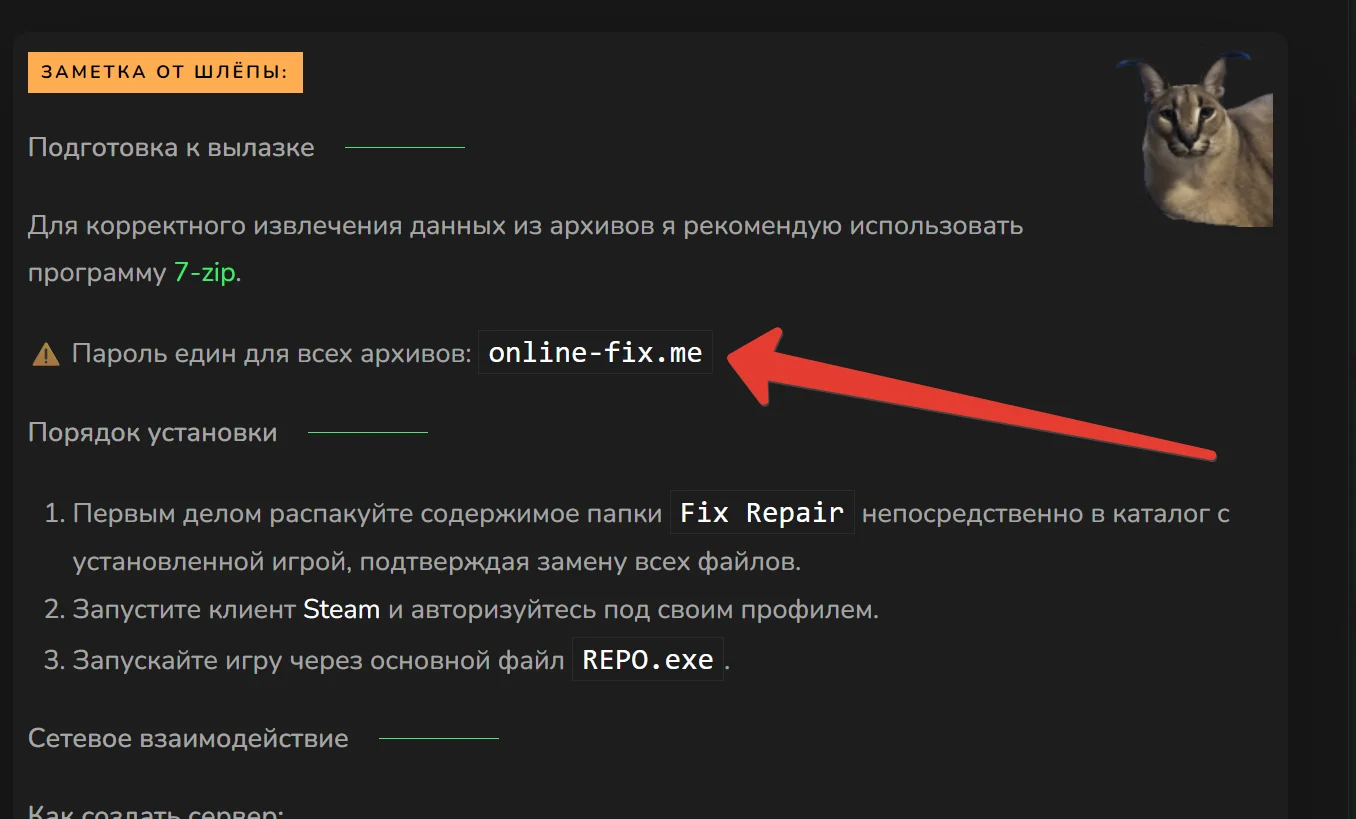
Task: Click green divider line after Сетевое взаимодействие
Action: [439, 739]
